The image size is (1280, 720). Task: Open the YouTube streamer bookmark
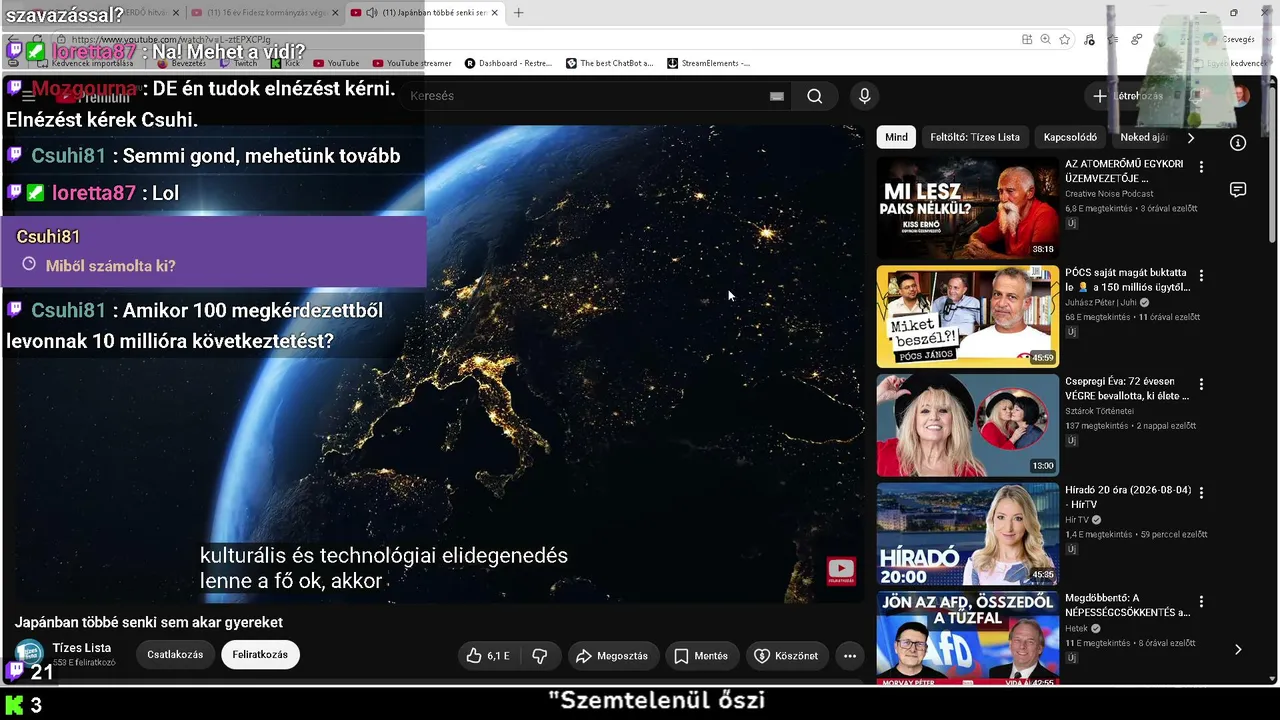411,63
